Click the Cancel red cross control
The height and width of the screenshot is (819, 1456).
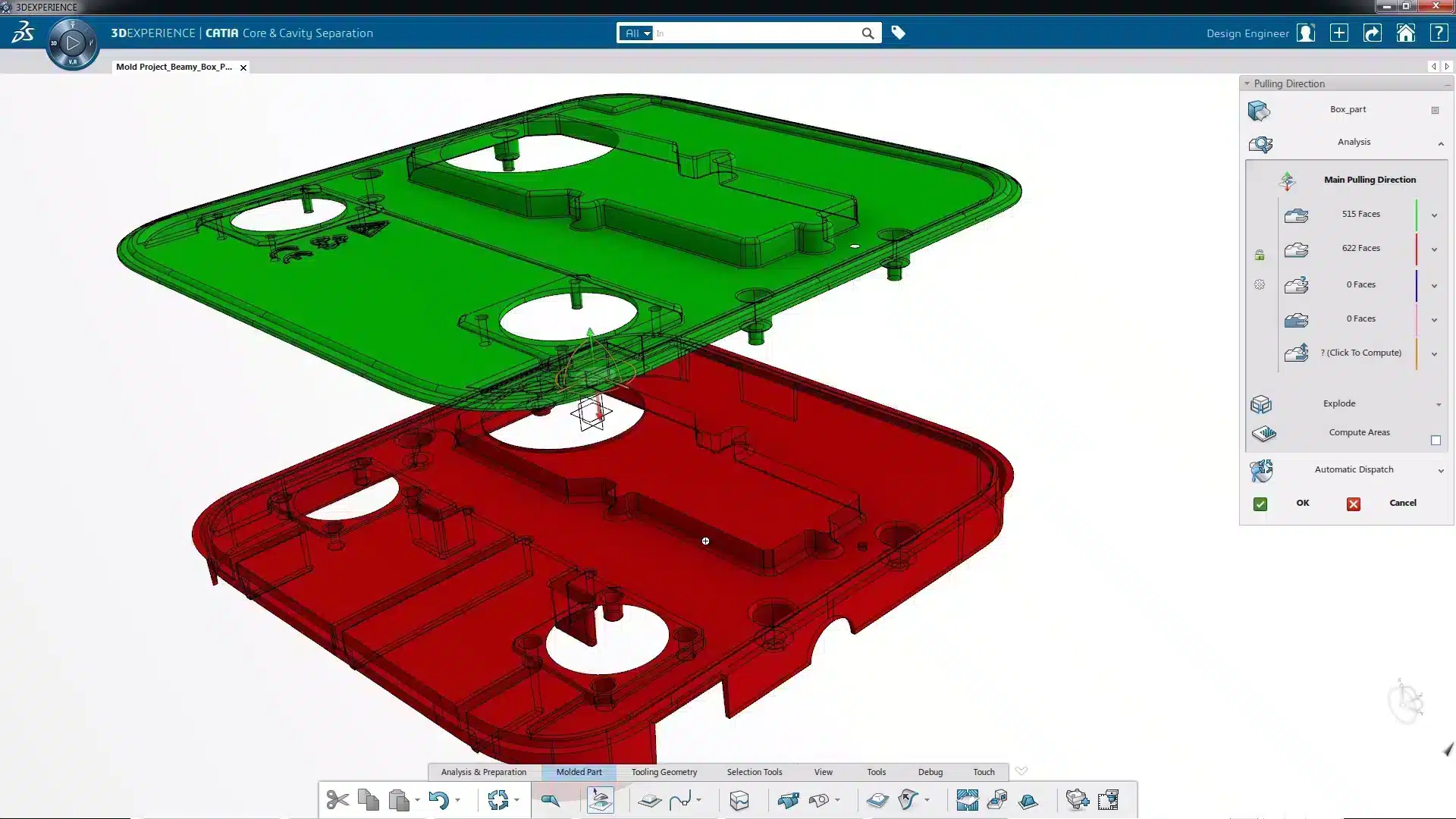[x=1354, y=504]
